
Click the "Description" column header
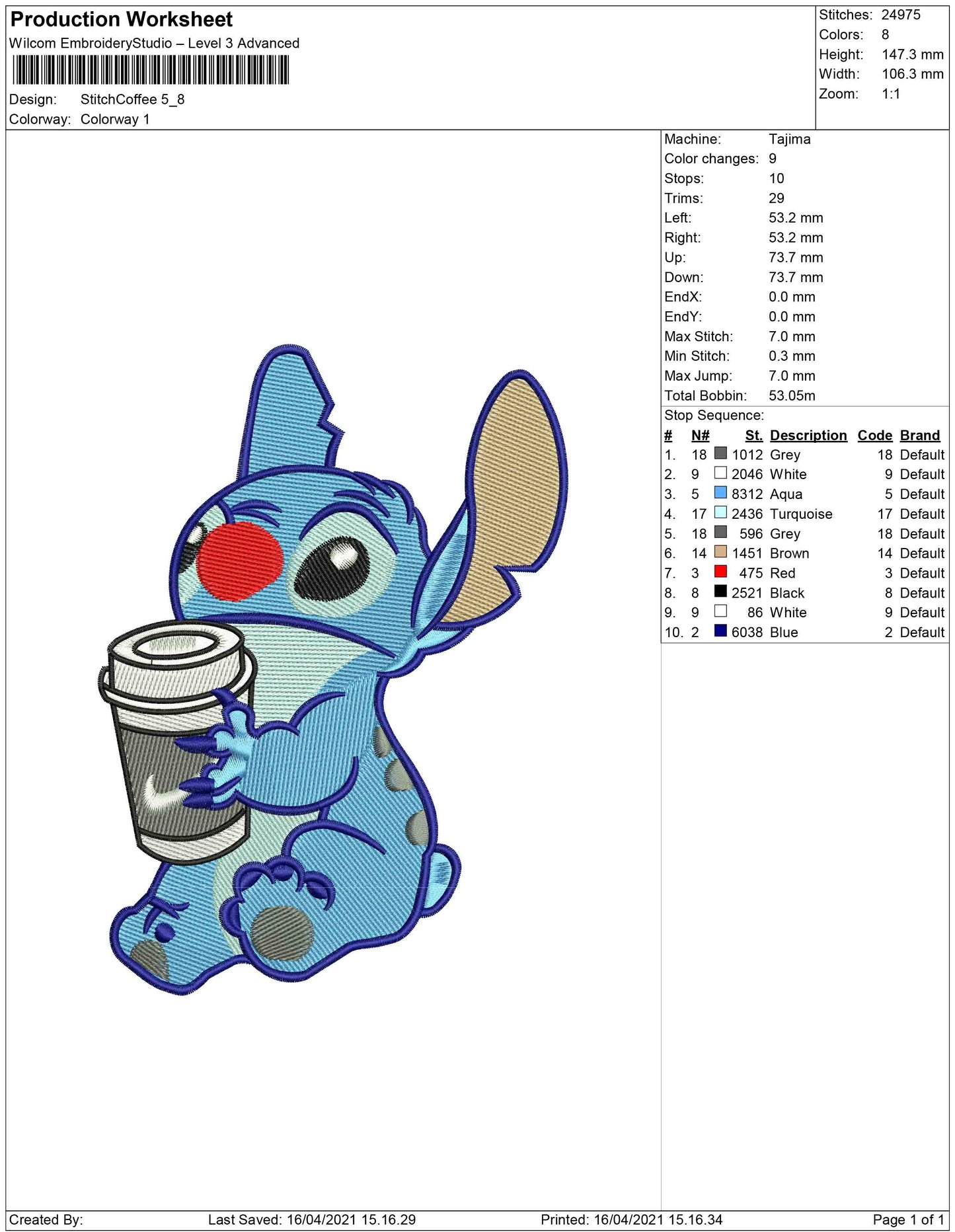pyautogui.click(x=809, y=436)
